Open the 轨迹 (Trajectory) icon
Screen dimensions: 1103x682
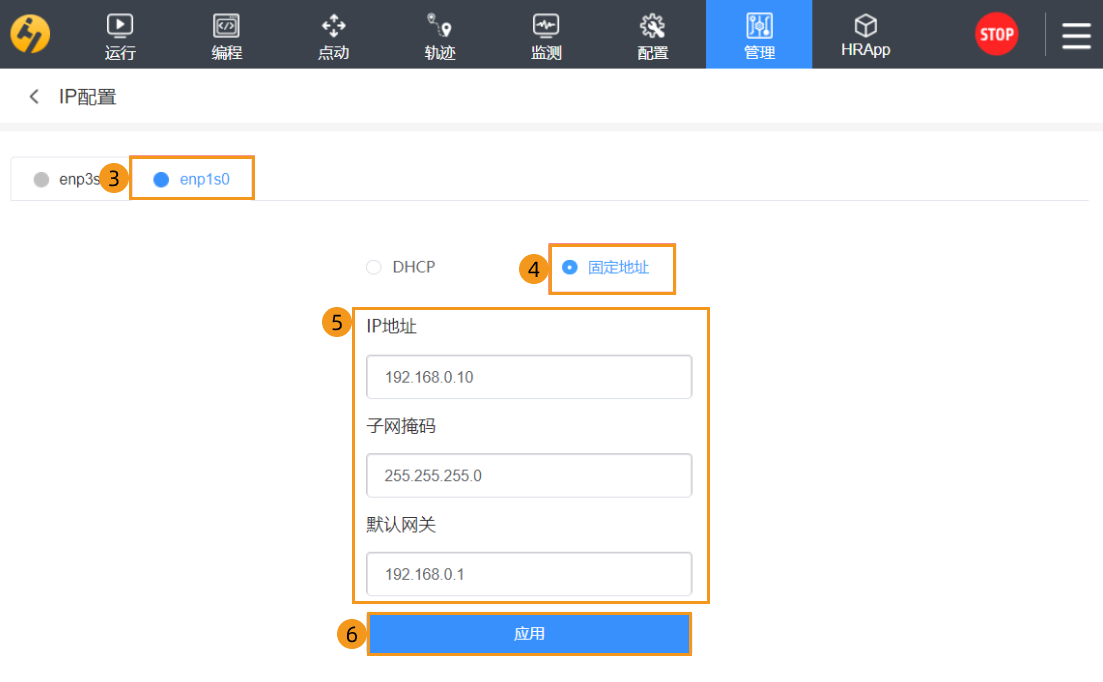click(440, 26)
